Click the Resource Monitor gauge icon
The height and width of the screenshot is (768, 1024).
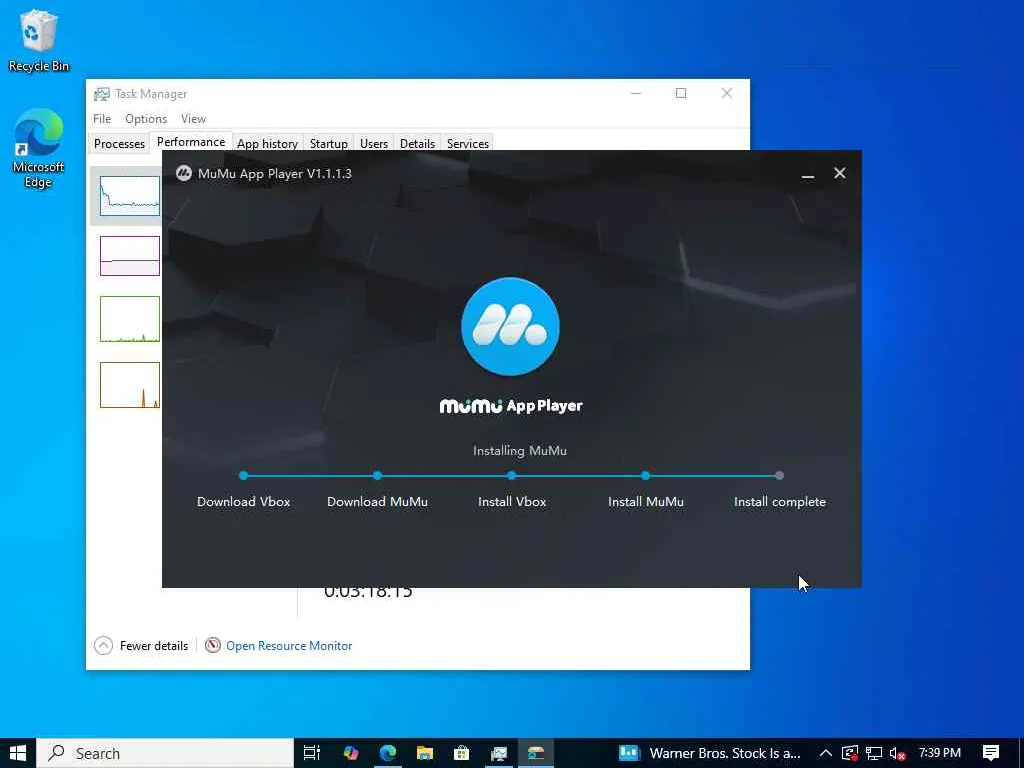[x=212, y=645]
